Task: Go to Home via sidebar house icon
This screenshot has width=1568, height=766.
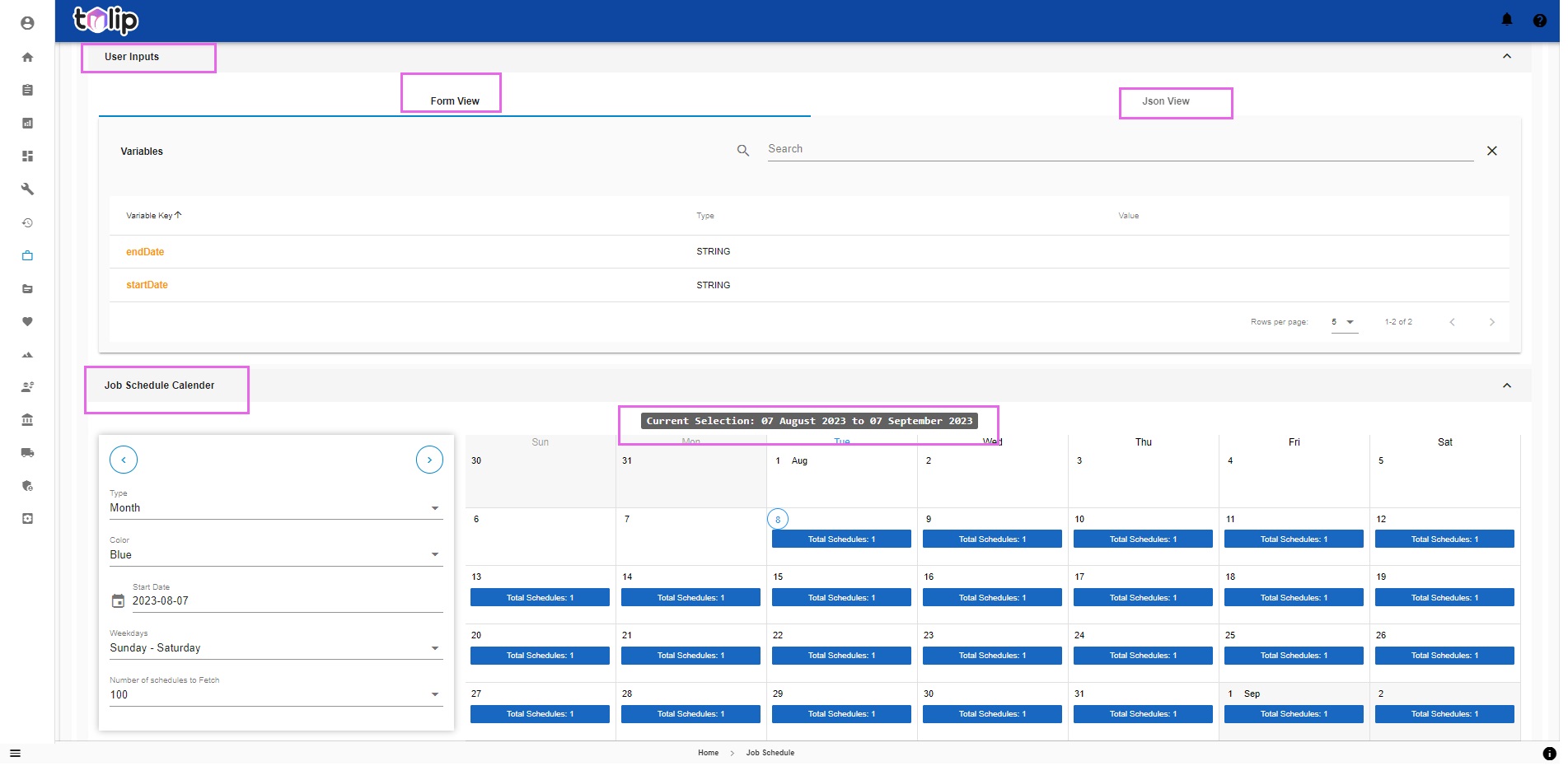Action: (x=27, y=57)
